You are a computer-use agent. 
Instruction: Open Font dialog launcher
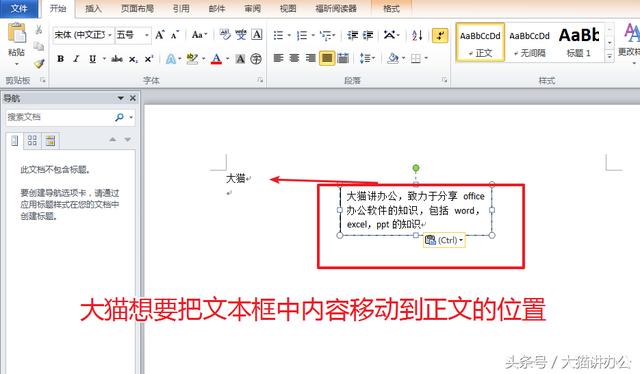pos(260,80)
